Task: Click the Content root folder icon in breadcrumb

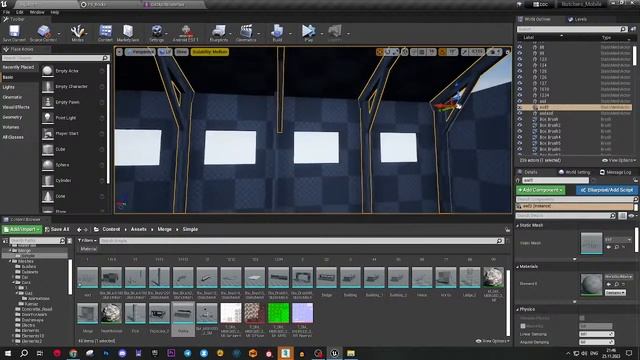Action: 96,229
